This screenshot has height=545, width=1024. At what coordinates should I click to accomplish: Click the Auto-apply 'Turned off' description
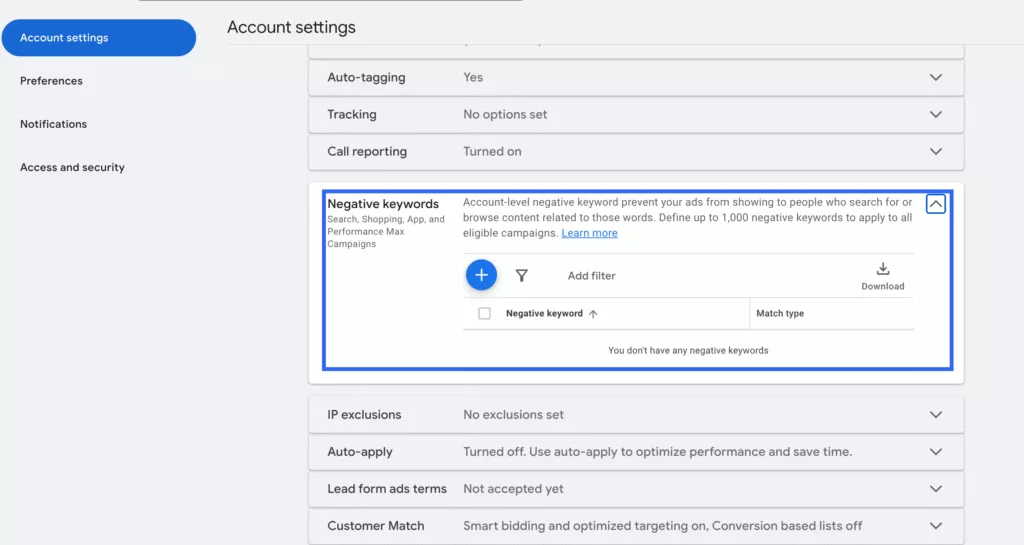pos(657,452)
